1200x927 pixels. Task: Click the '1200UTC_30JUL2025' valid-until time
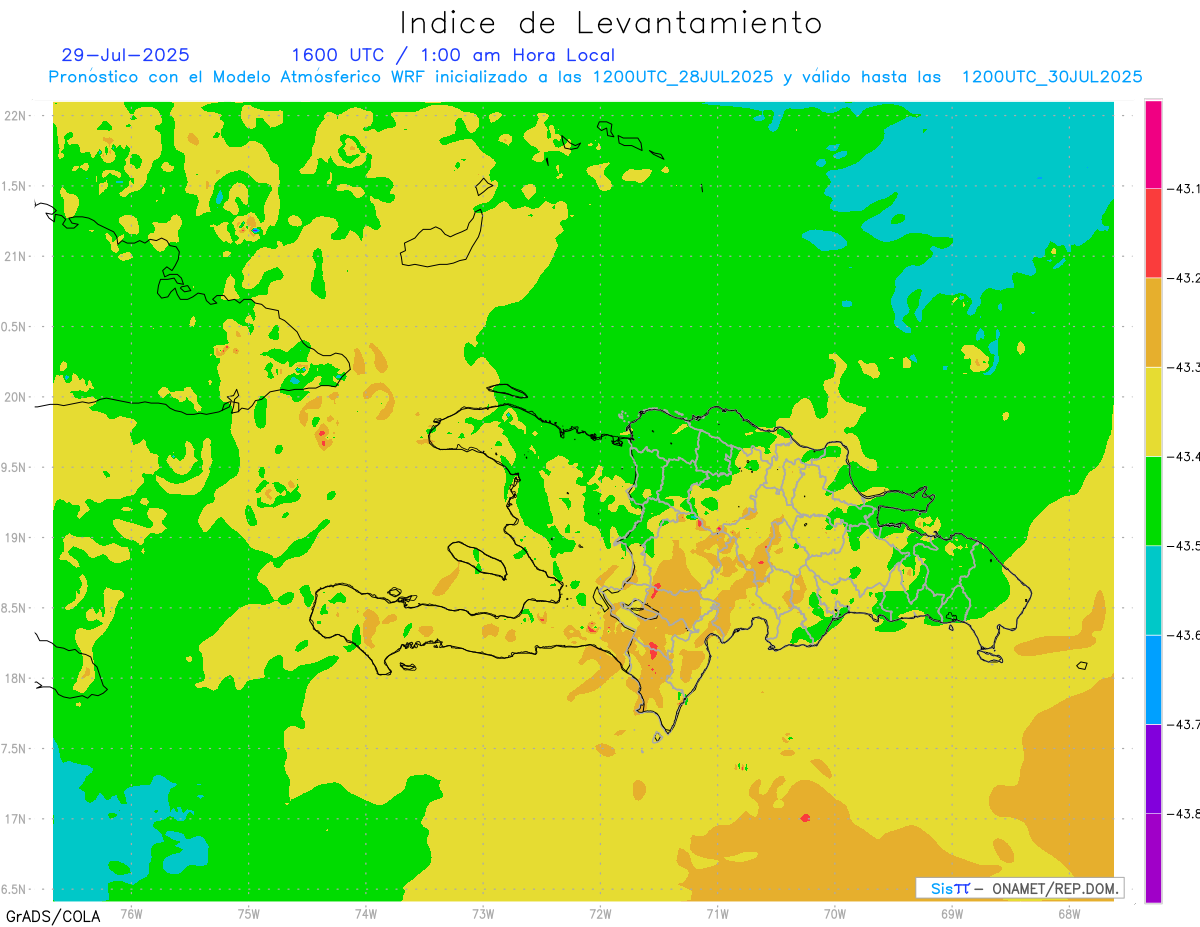click(1052, 77)
